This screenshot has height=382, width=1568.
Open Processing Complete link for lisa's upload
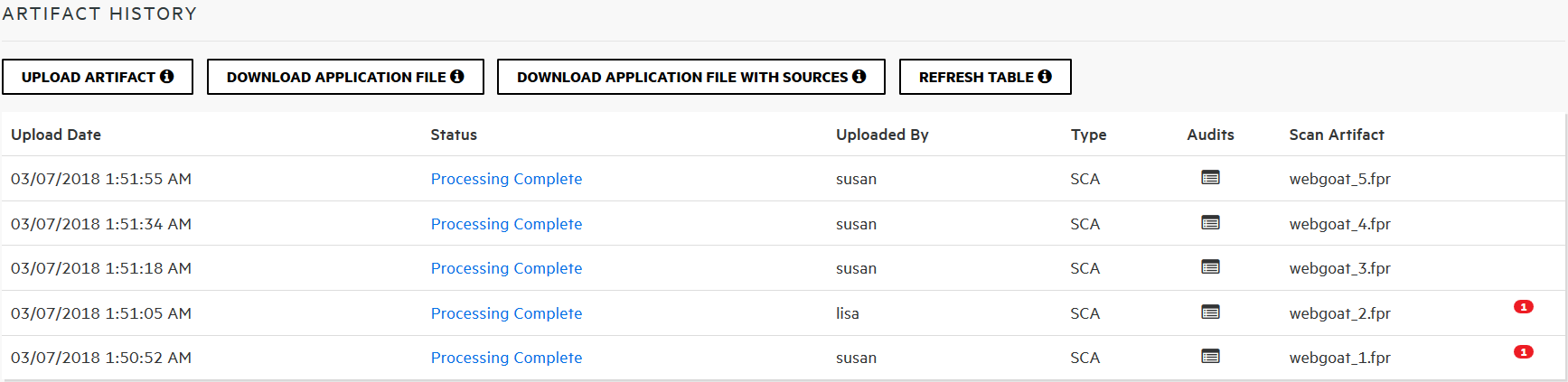coord(506,313)
